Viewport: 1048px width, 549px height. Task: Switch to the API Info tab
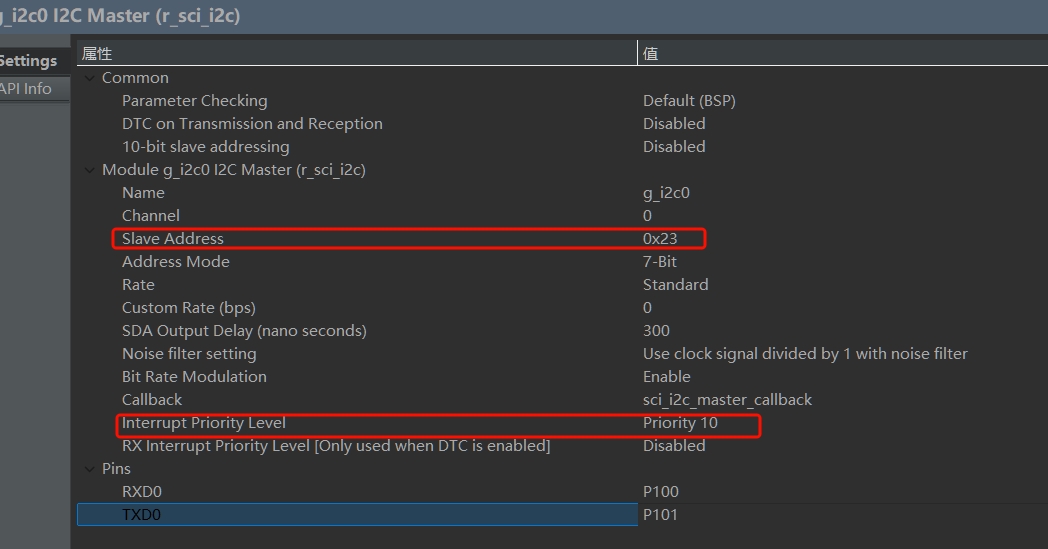click(26, 89)
